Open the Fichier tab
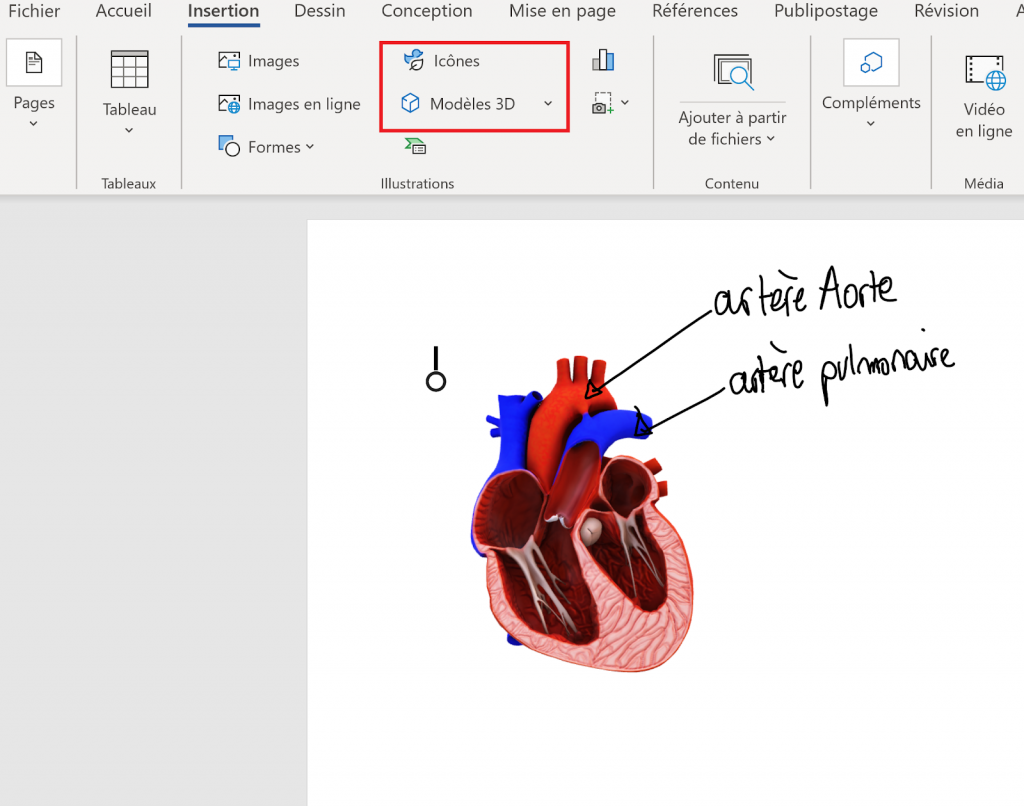1024x806 pixels. 34,11
